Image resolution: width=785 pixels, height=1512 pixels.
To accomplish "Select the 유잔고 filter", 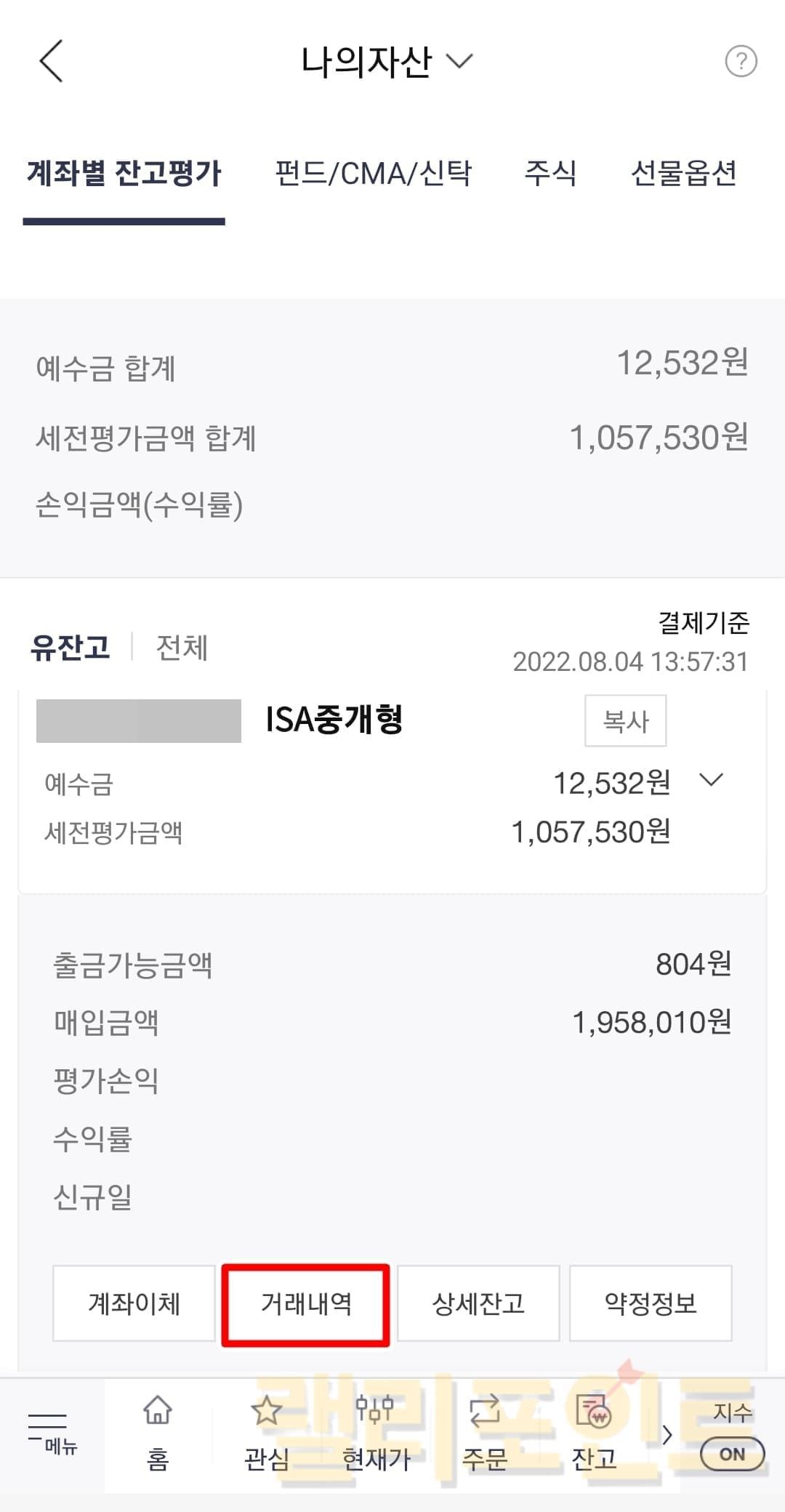I will tap(71, 647).
